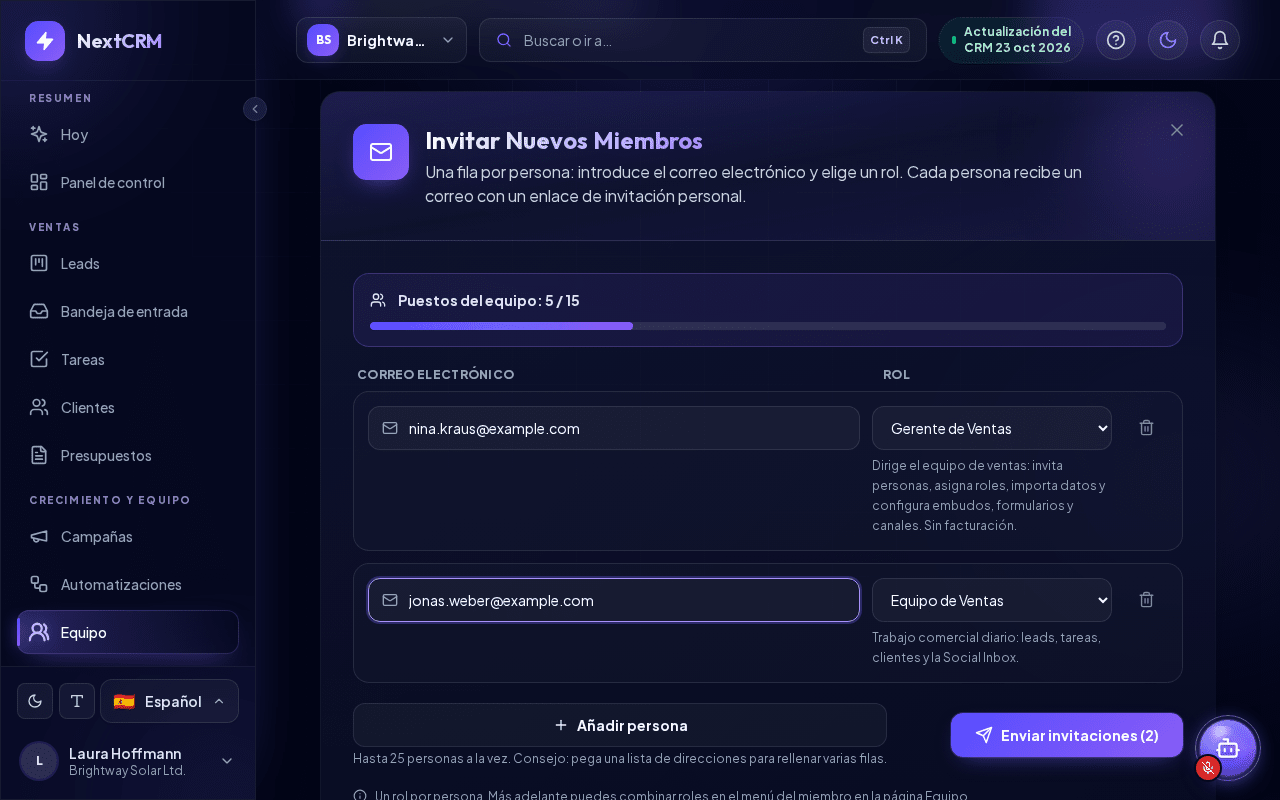Navigate to Campañas
The width and height of the screenshot is (1280, 800).
(128, 536)
